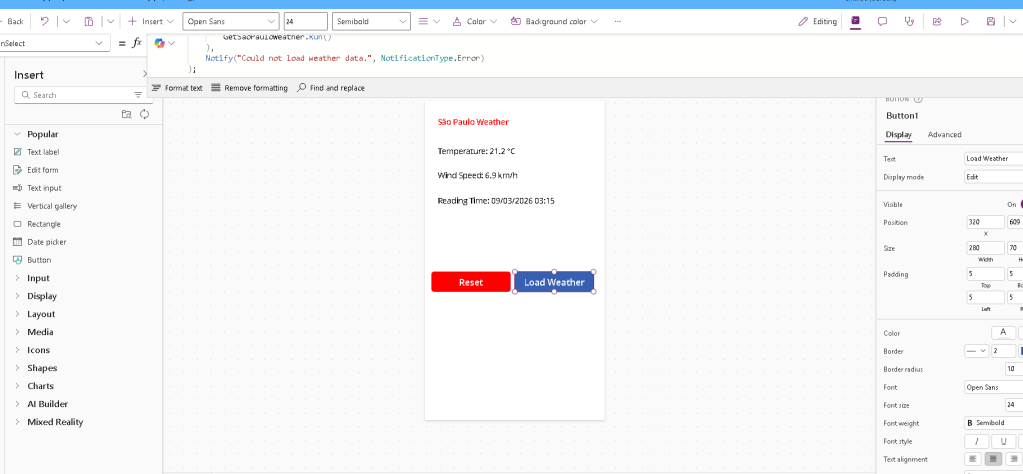Toggle the Visible switch for Button1
Image resolution: width=1023 pixels, height=474 pixels.
pyautogui.click(x=1019, y=204)
